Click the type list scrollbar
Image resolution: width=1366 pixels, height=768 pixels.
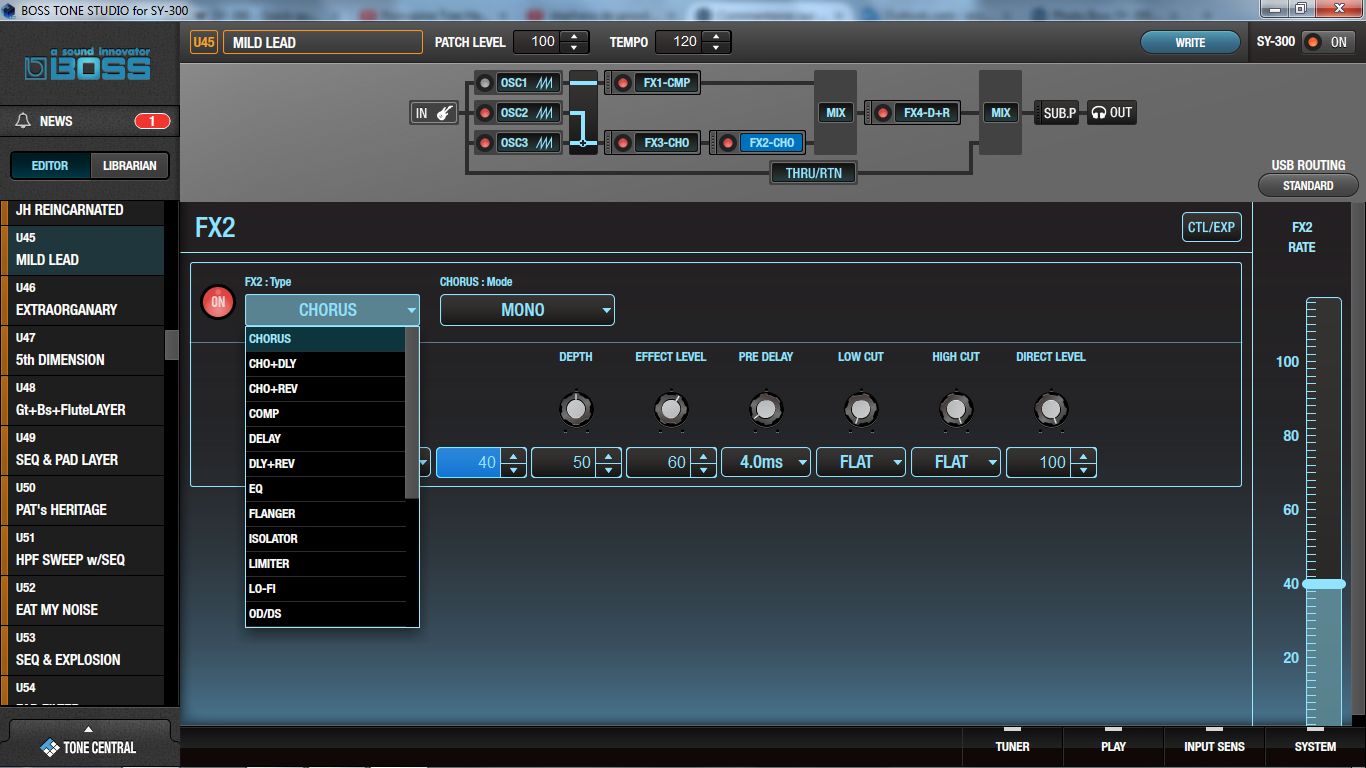(x=412, y=413)
